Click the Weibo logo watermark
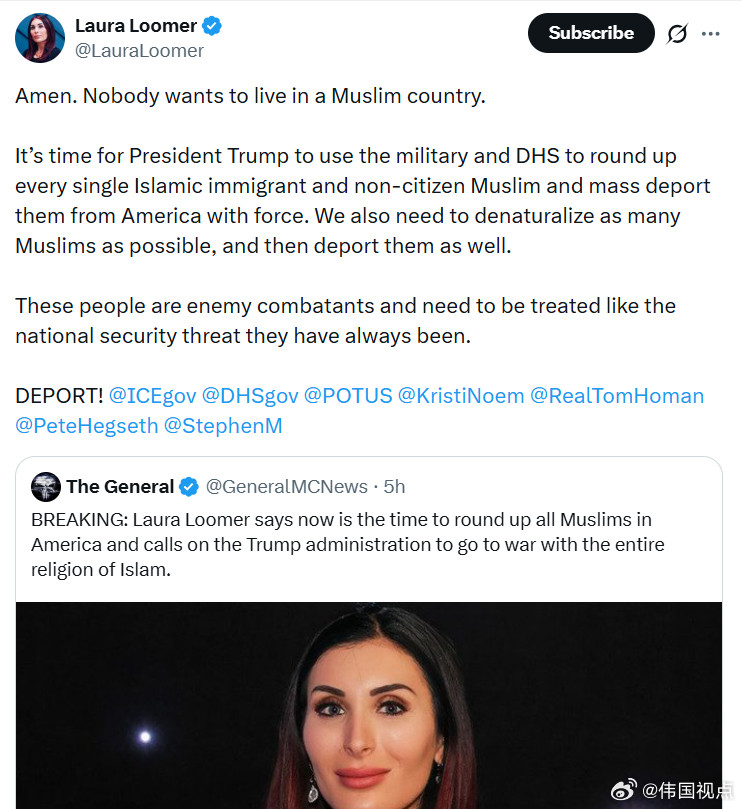The width and height of the screenshot is (742, 809). pos(623,790)
